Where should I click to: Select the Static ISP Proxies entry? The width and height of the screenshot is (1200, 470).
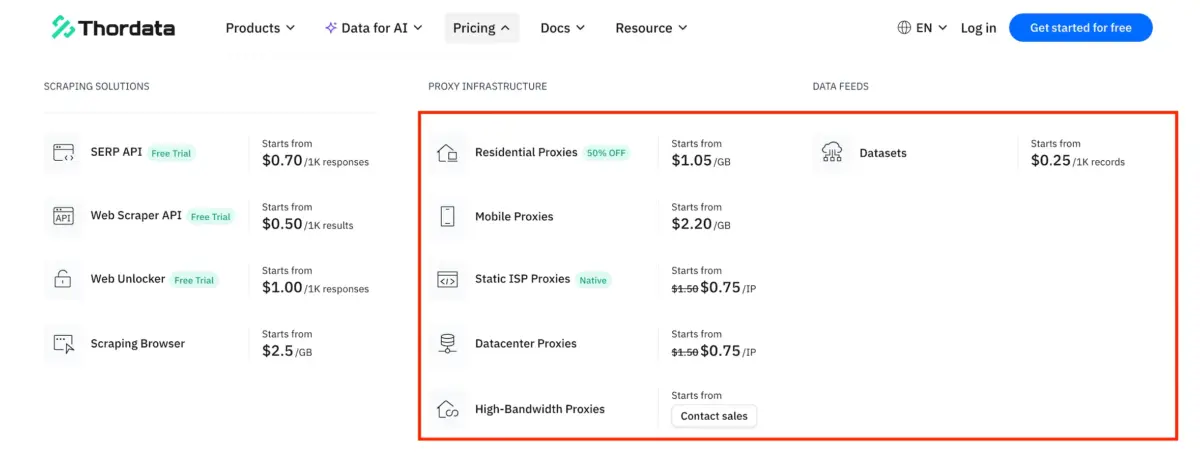pos(522,279)
